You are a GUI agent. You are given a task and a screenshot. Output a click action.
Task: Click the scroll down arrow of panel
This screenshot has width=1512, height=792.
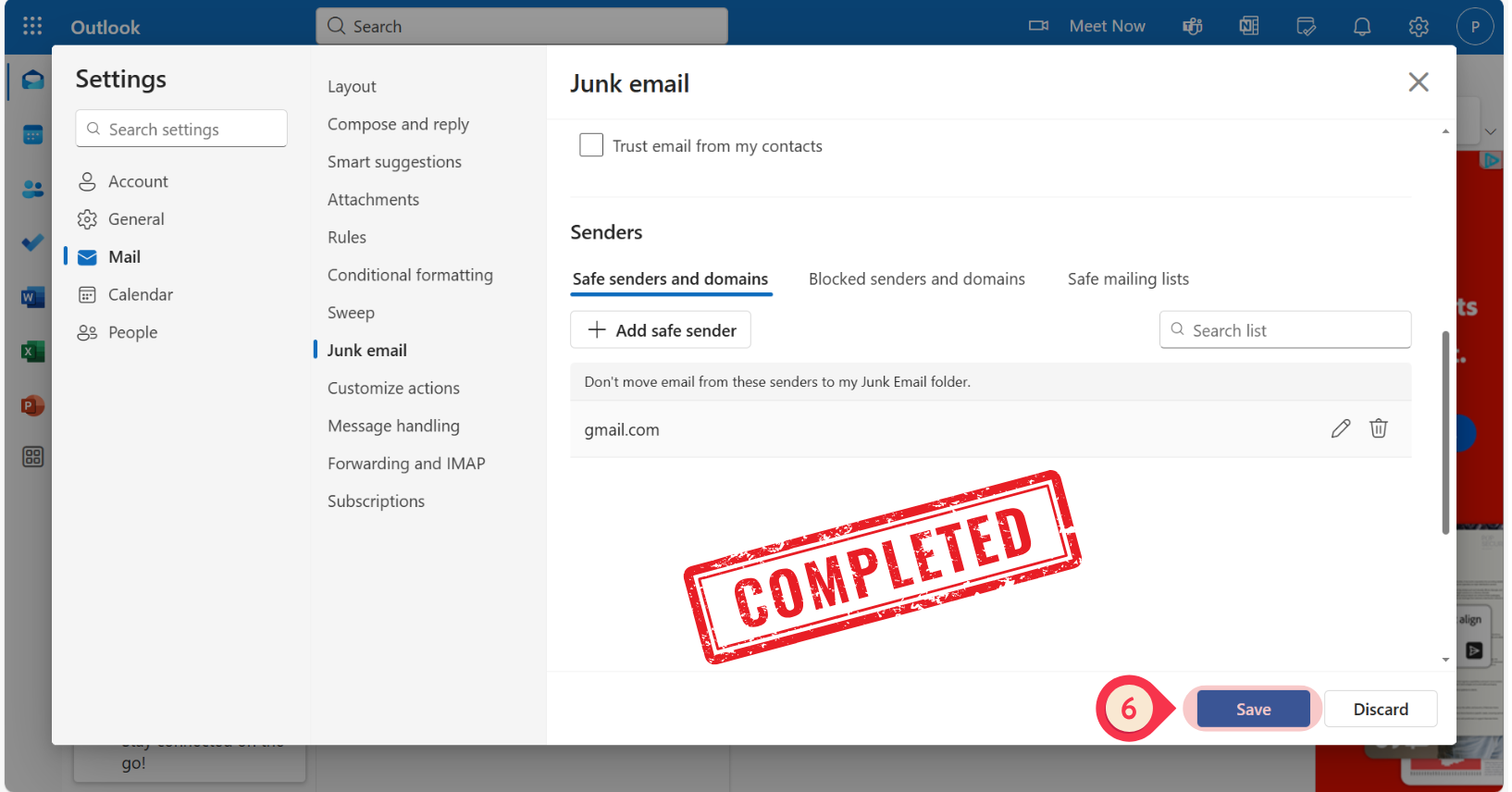pyautogui.click(x=1445, y=660)
